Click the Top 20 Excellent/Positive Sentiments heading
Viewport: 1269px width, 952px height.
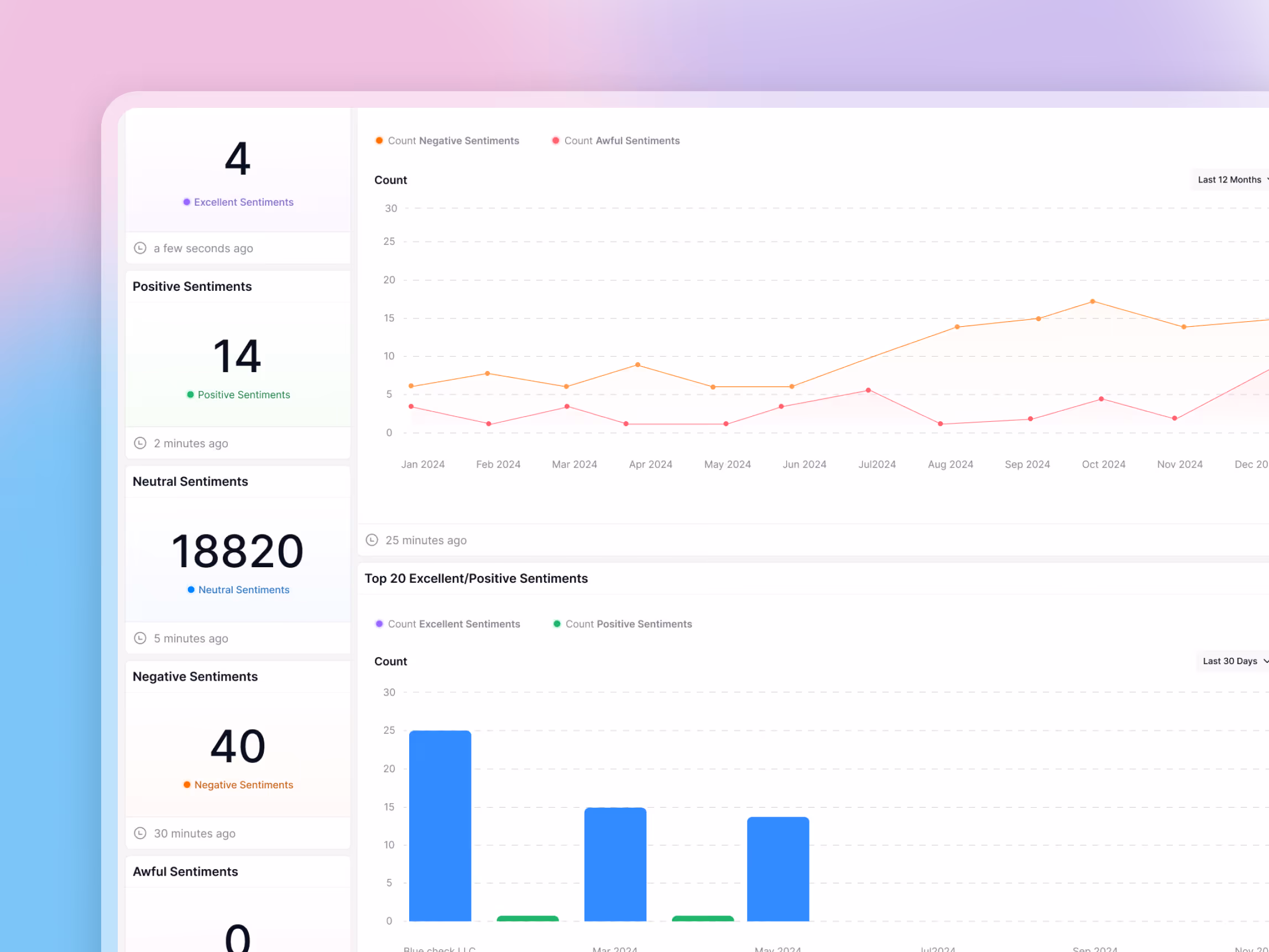[476, 579]
